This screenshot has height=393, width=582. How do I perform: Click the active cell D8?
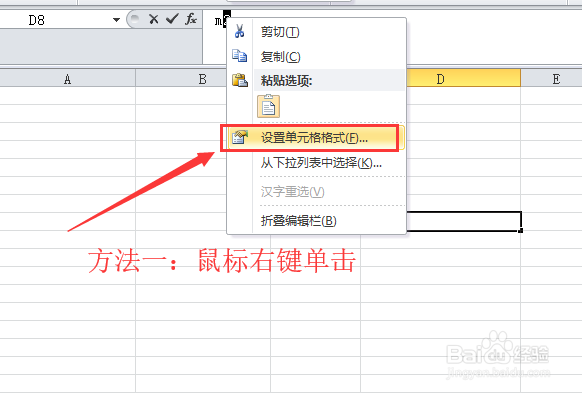464,222
